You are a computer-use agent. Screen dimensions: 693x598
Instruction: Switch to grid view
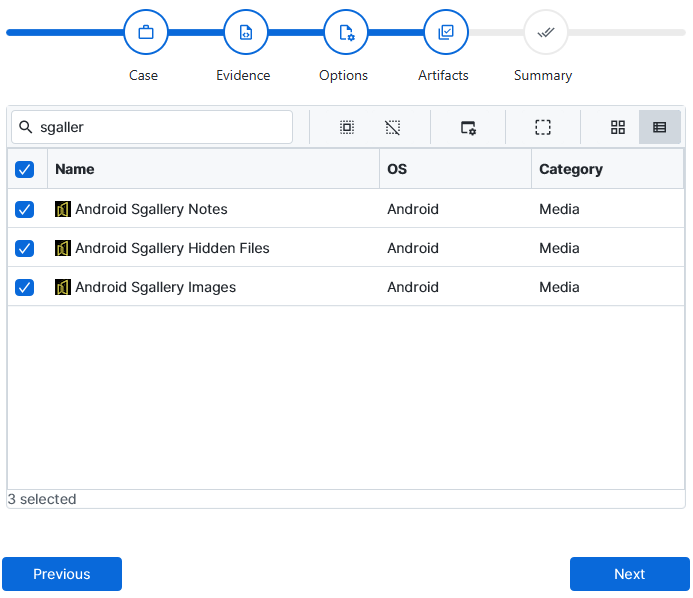pos(618,127)
